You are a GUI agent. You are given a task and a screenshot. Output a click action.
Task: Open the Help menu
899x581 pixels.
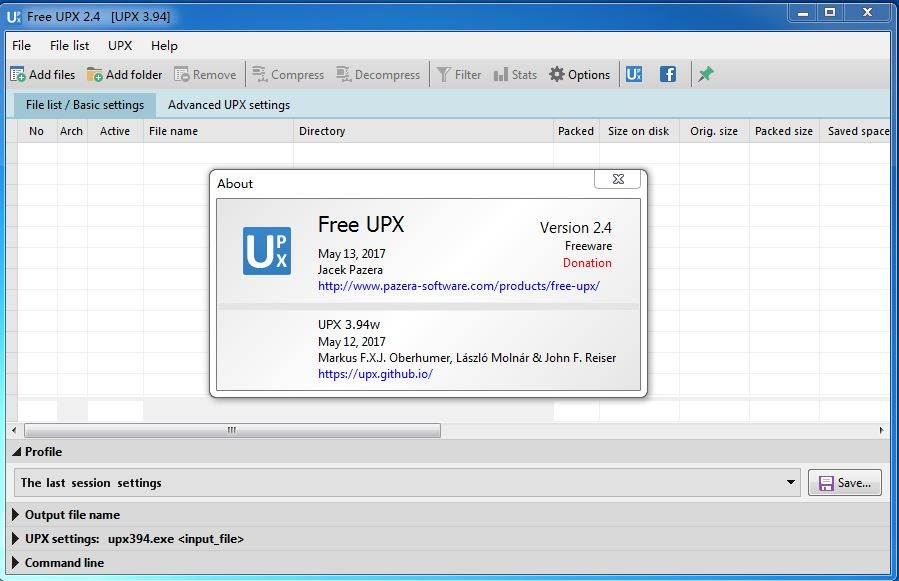click(164, 45)
